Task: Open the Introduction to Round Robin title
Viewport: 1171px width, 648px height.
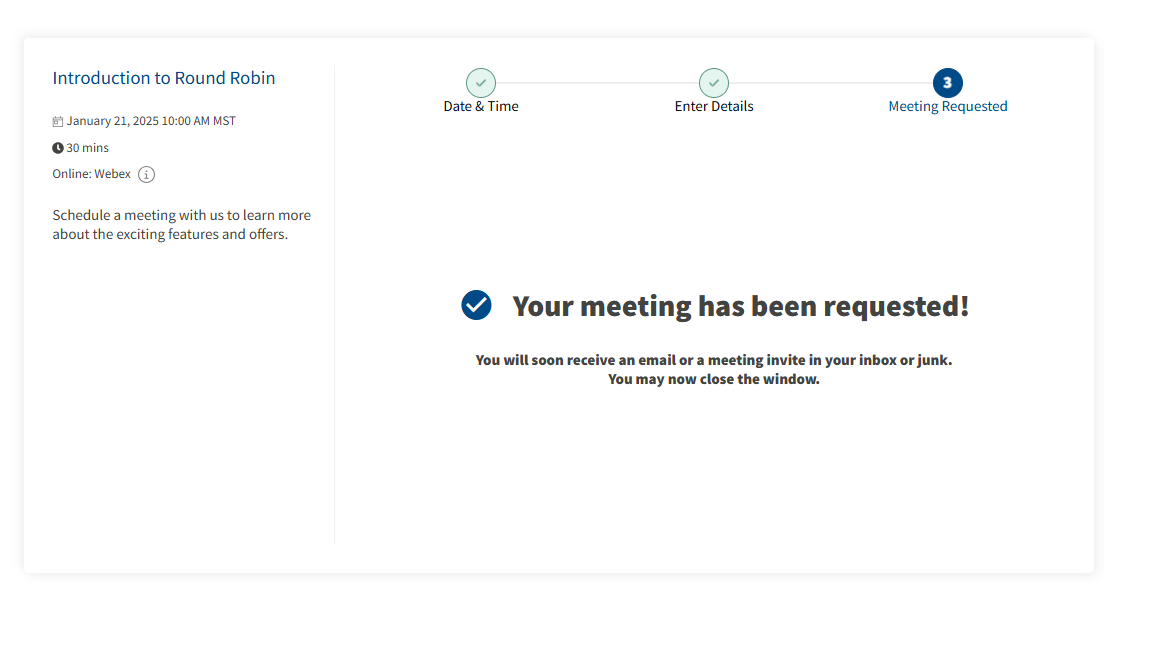Action: click(164, 78)
